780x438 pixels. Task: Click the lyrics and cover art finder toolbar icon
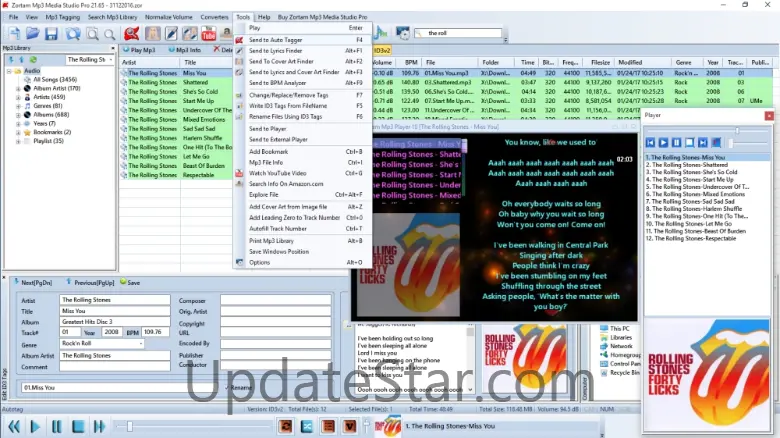190,33
